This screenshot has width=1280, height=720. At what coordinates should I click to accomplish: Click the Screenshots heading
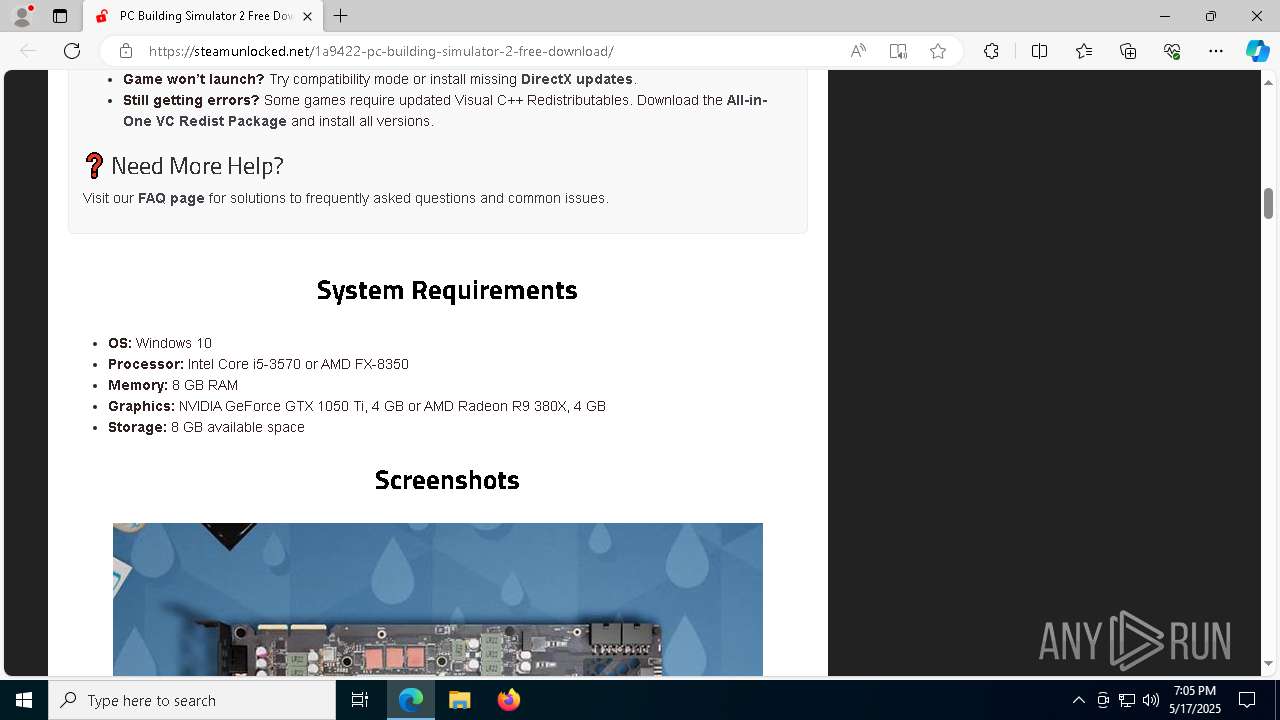tap(447, 480)
